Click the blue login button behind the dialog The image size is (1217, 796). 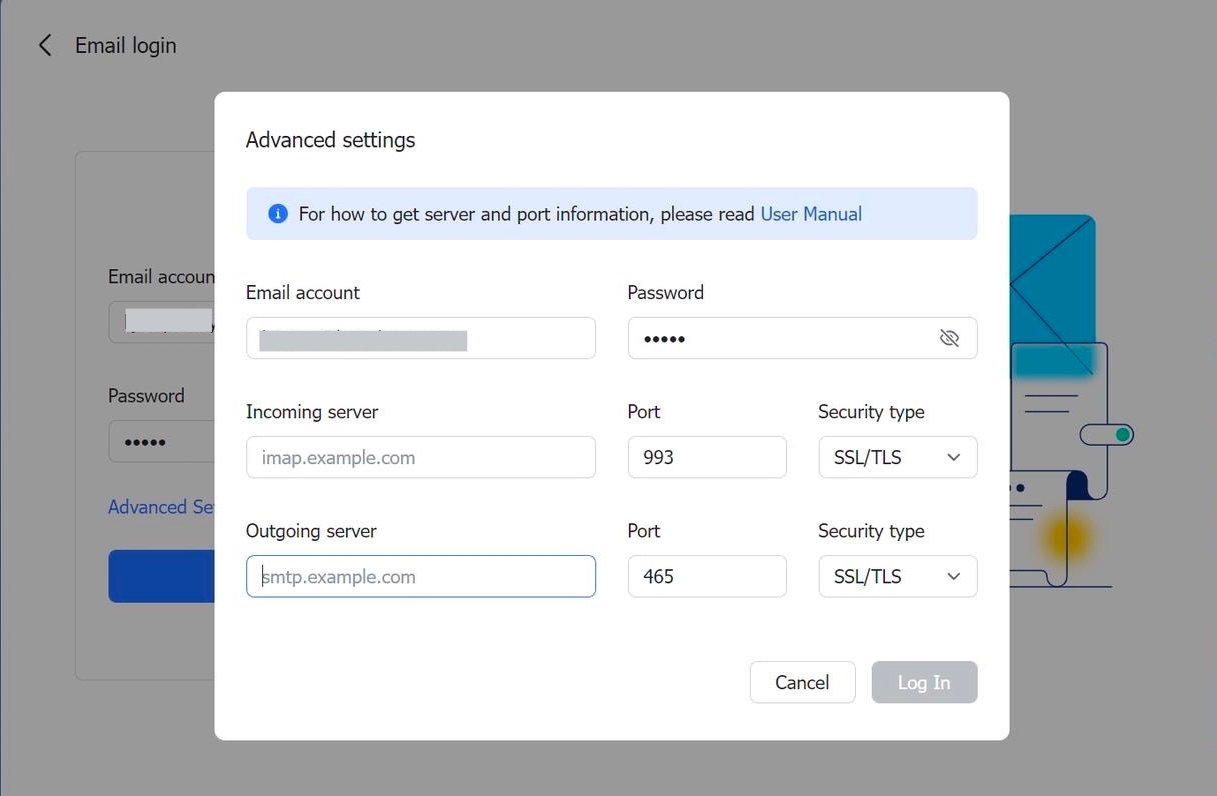click(163, 576)
